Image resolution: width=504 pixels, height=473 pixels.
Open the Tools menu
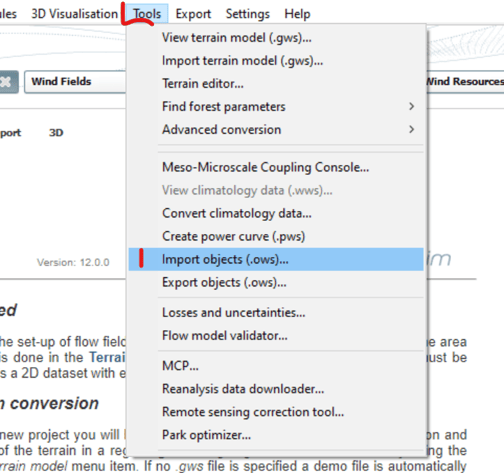147,14
